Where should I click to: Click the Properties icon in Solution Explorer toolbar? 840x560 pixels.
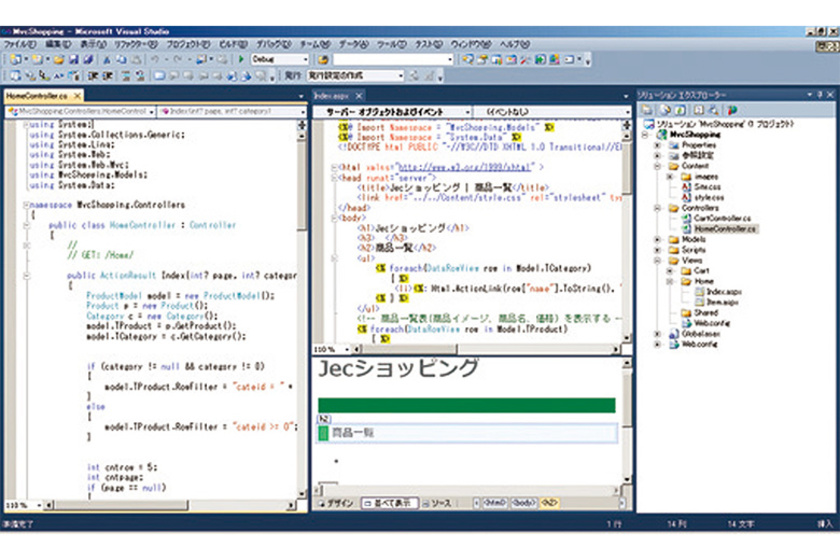(647, 108)
